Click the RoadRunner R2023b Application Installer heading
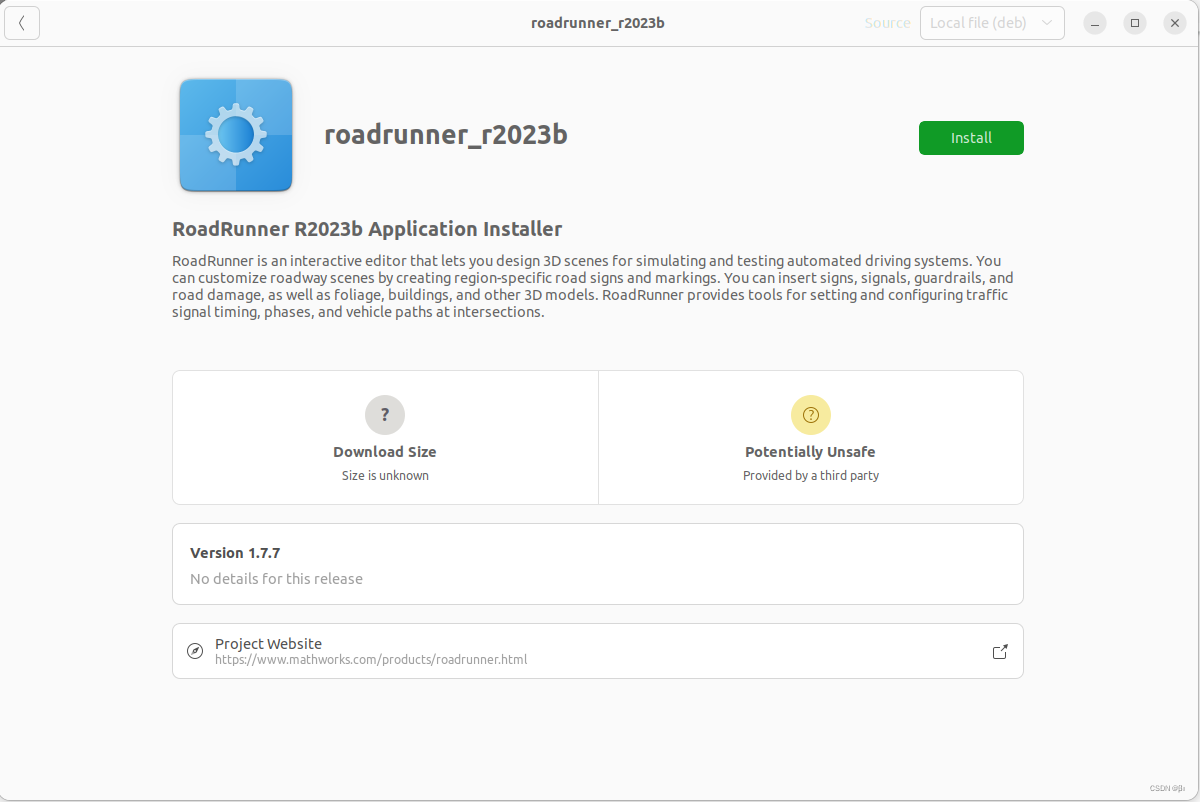This screenshot has height=802, width=1200. [367, 229]
